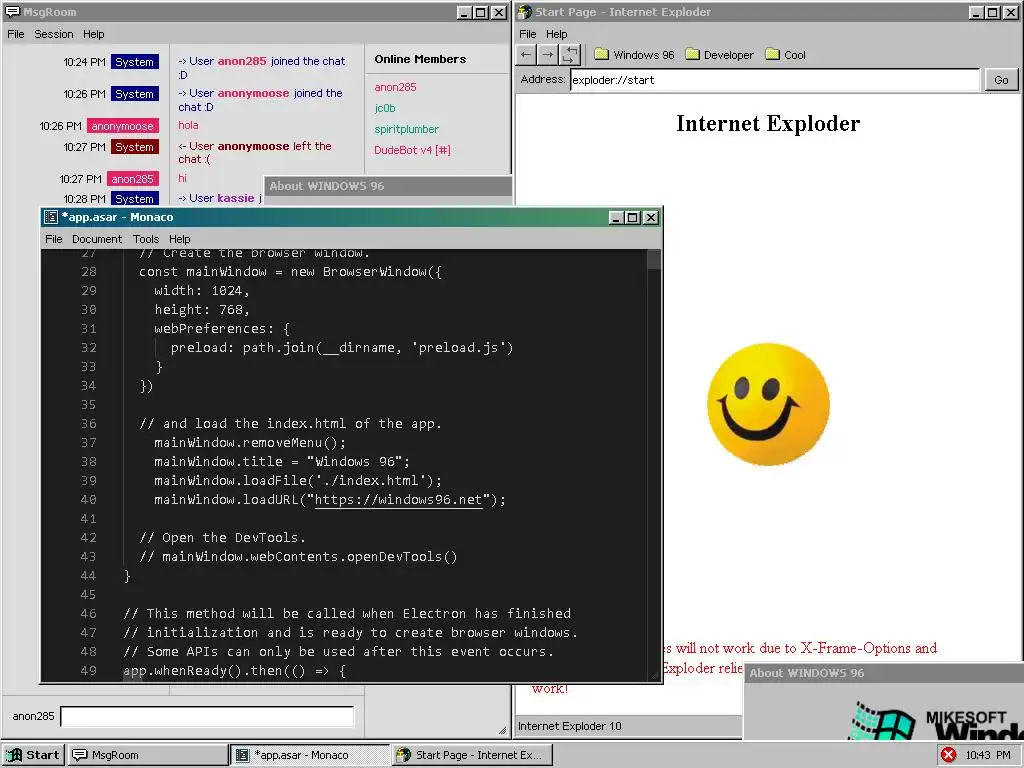The width and height of the screenshot is (1024, 768).
Task: Click the smiley face image on the start page
Action: (x=768, y=404)
